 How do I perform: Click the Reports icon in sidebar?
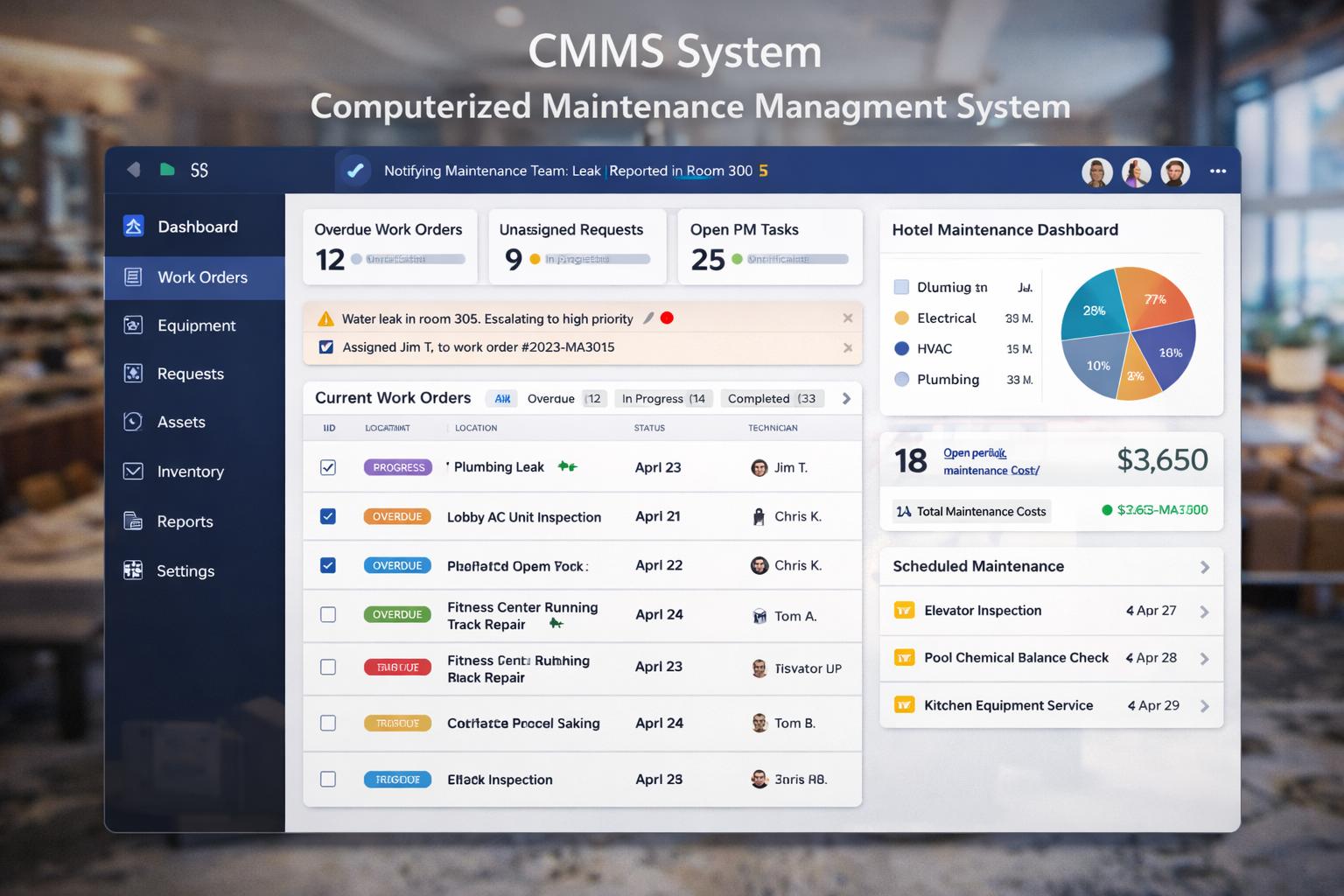point(133,521)
